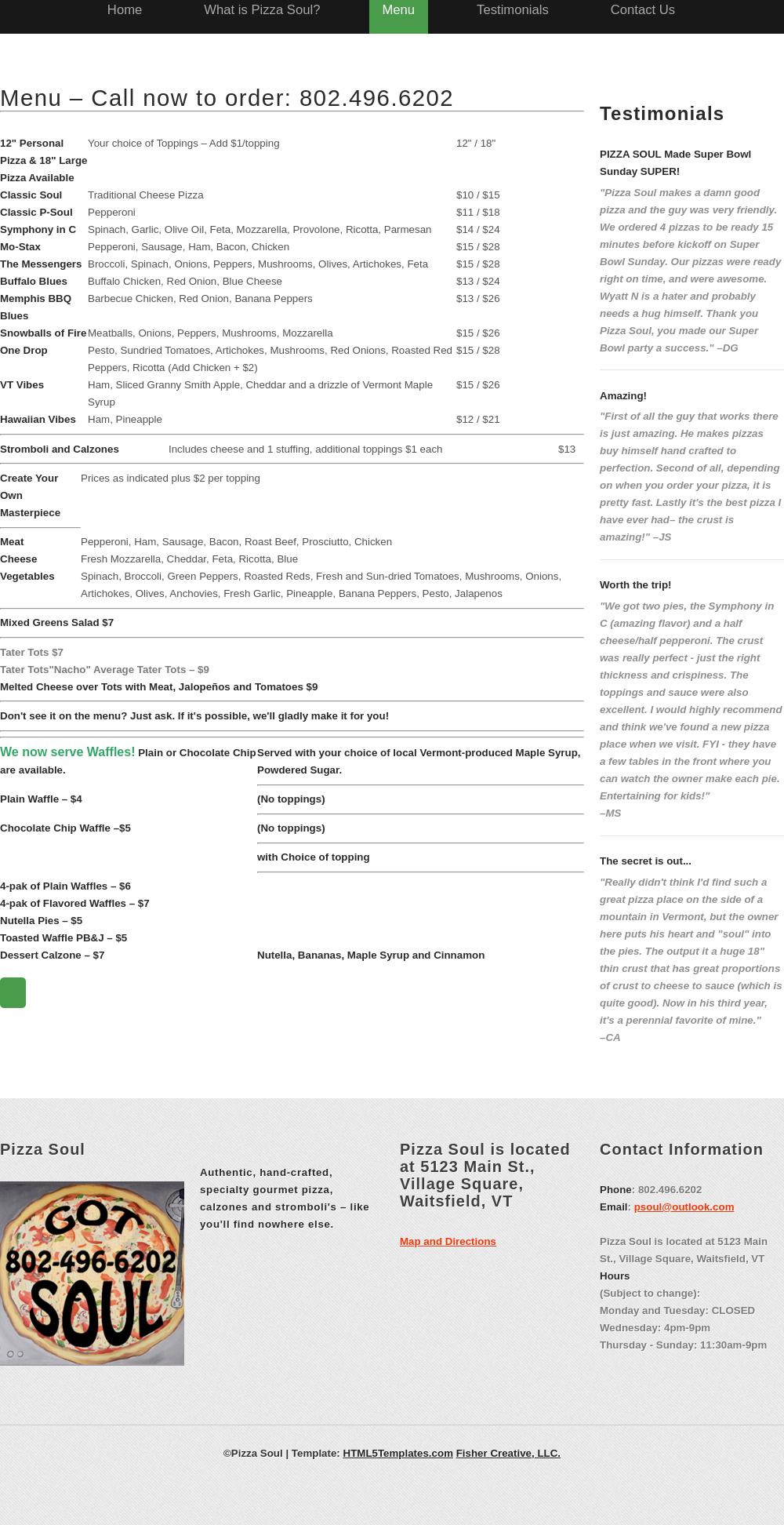This screenshot has width=784, height=1525.
Task: Visit the HTML5Templates.com footer link
Action: click(x=397, y=1454)
